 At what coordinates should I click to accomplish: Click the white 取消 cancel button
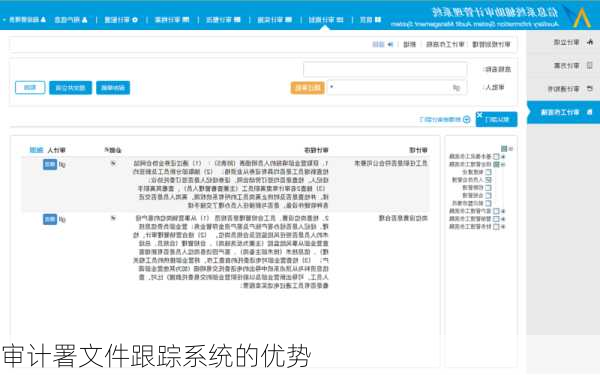[x=30, y=88]
